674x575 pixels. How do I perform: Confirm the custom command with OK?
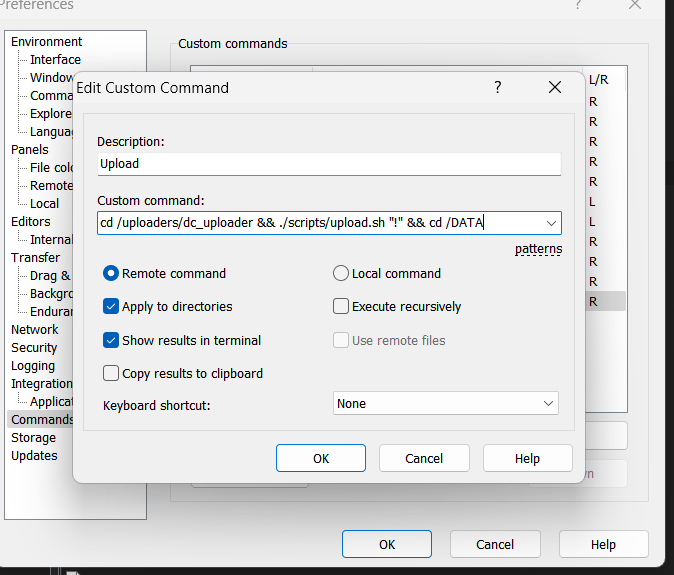321,459
